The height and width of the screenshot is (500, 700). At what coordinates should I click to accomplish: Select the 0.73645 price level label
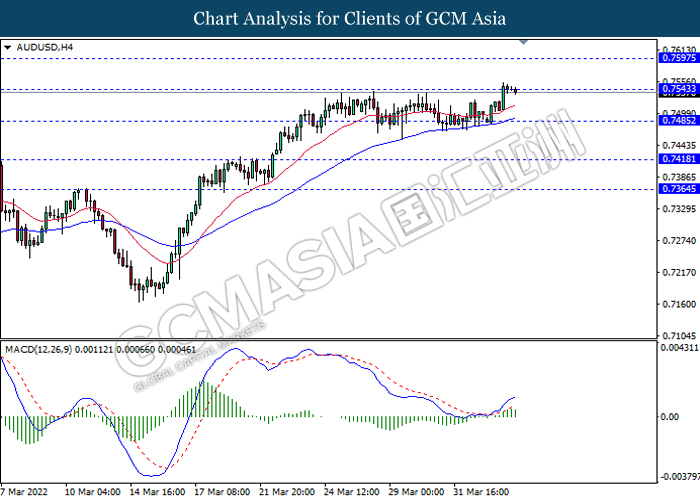point(679,189)
